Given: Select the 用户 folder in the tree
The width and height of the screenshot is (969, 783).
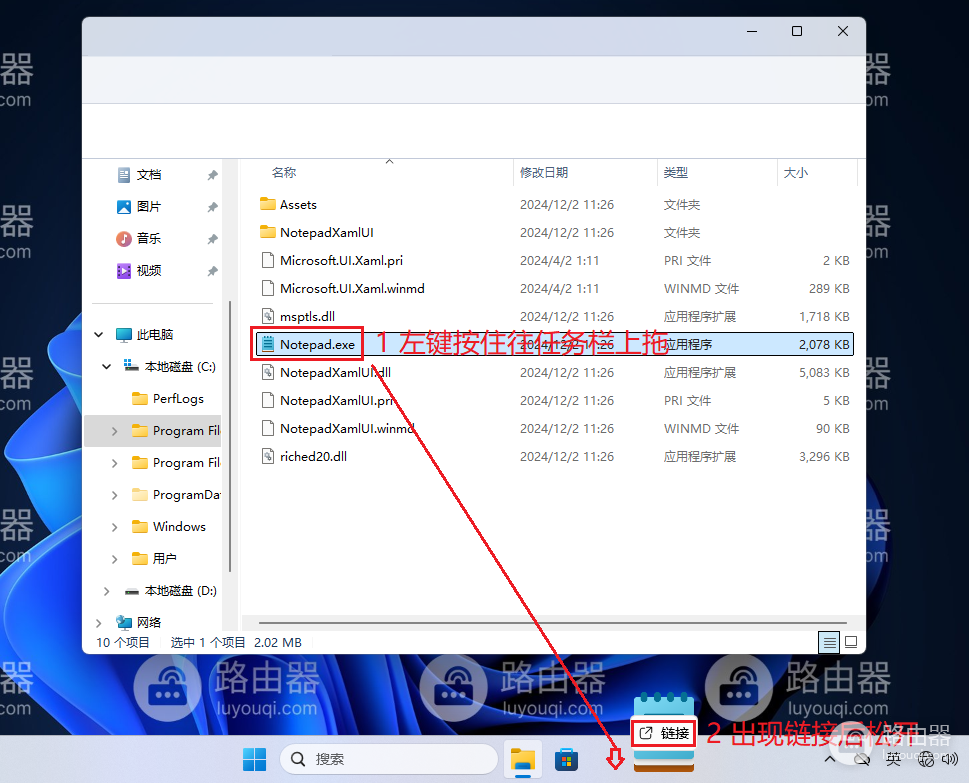Looking at the screenshot, I should (x=164, y=559).
